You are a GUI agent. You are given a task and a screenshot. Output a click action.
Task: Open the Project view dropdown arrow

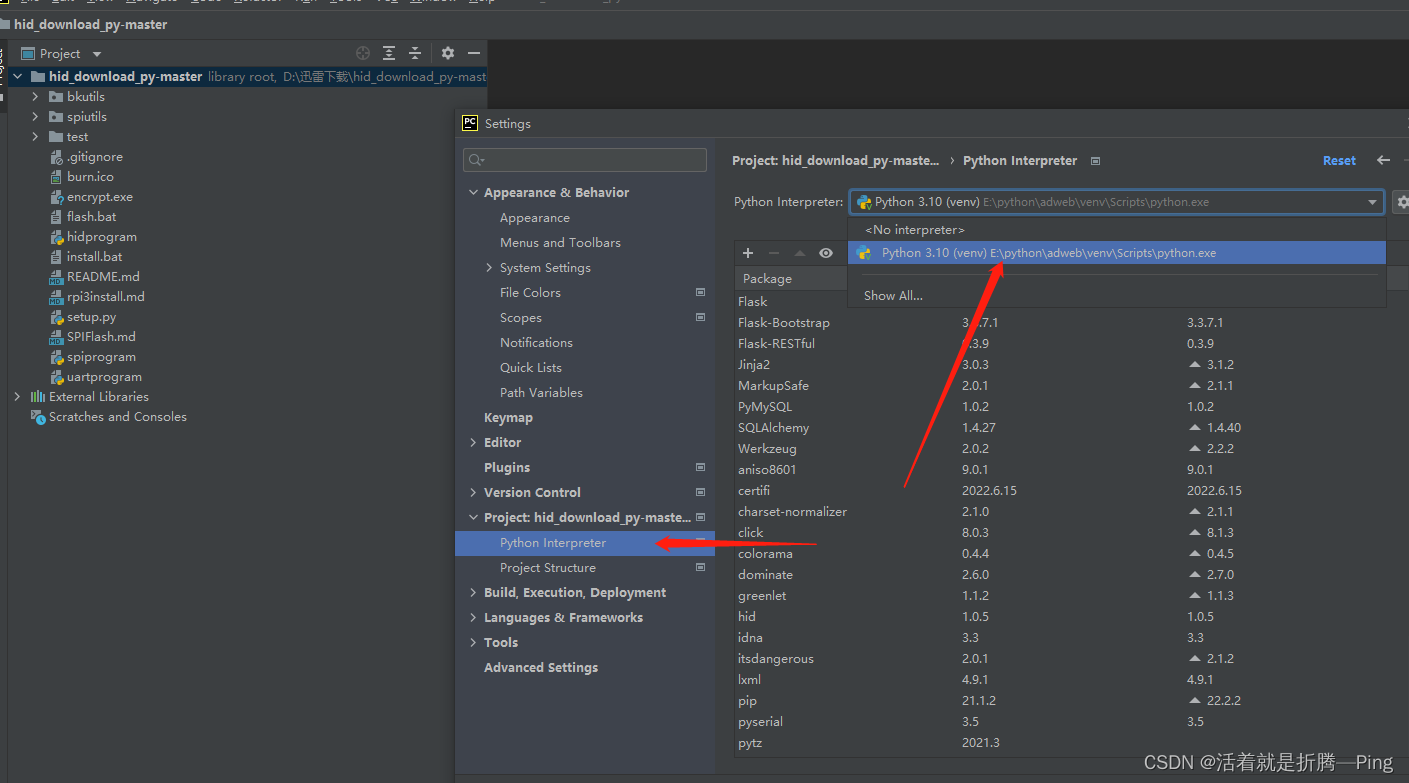(x=97, y=54)
